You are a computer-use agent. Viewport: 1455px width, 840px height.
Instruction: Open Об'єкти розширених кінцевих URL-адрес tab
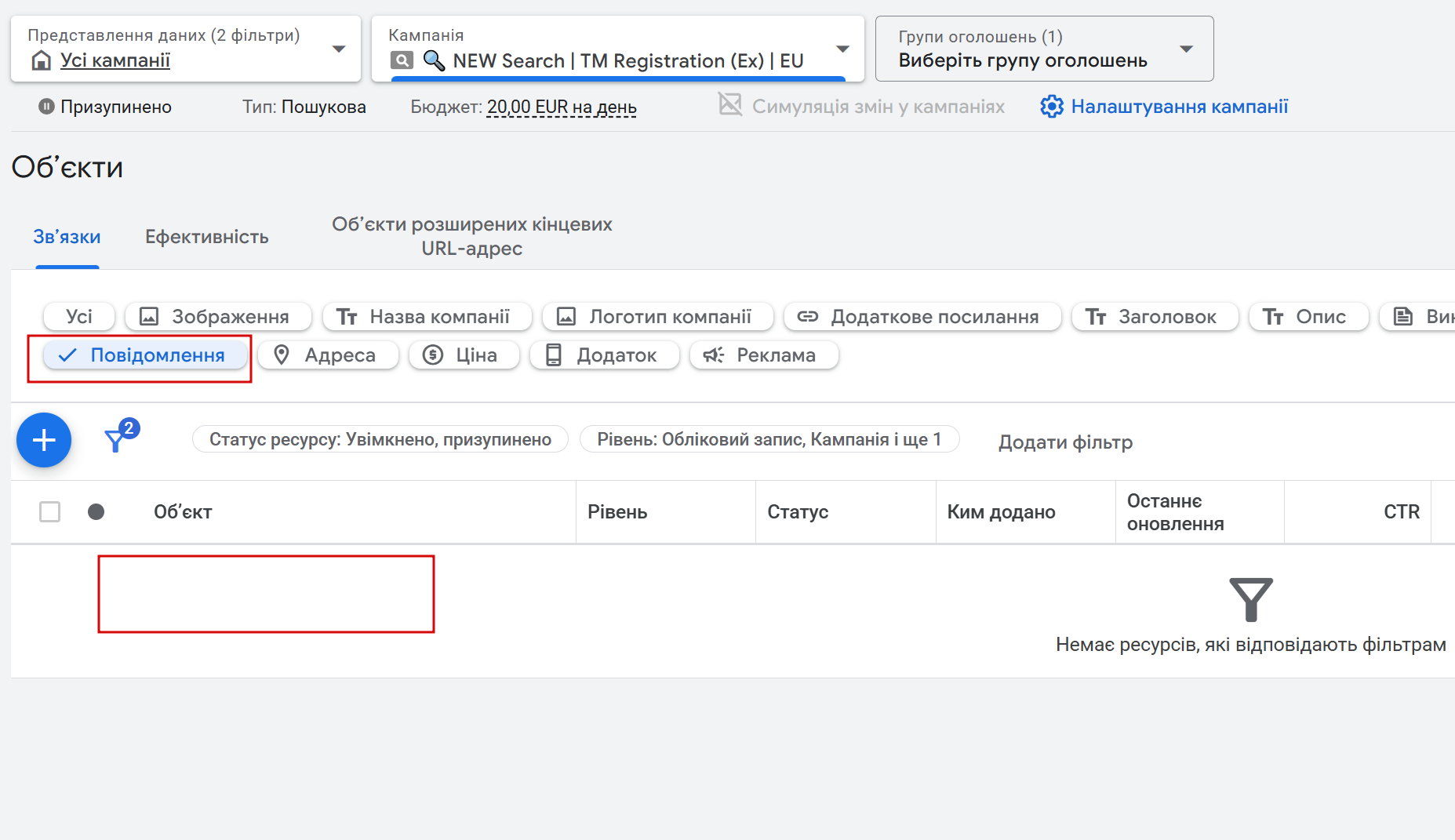pos(471,236)
